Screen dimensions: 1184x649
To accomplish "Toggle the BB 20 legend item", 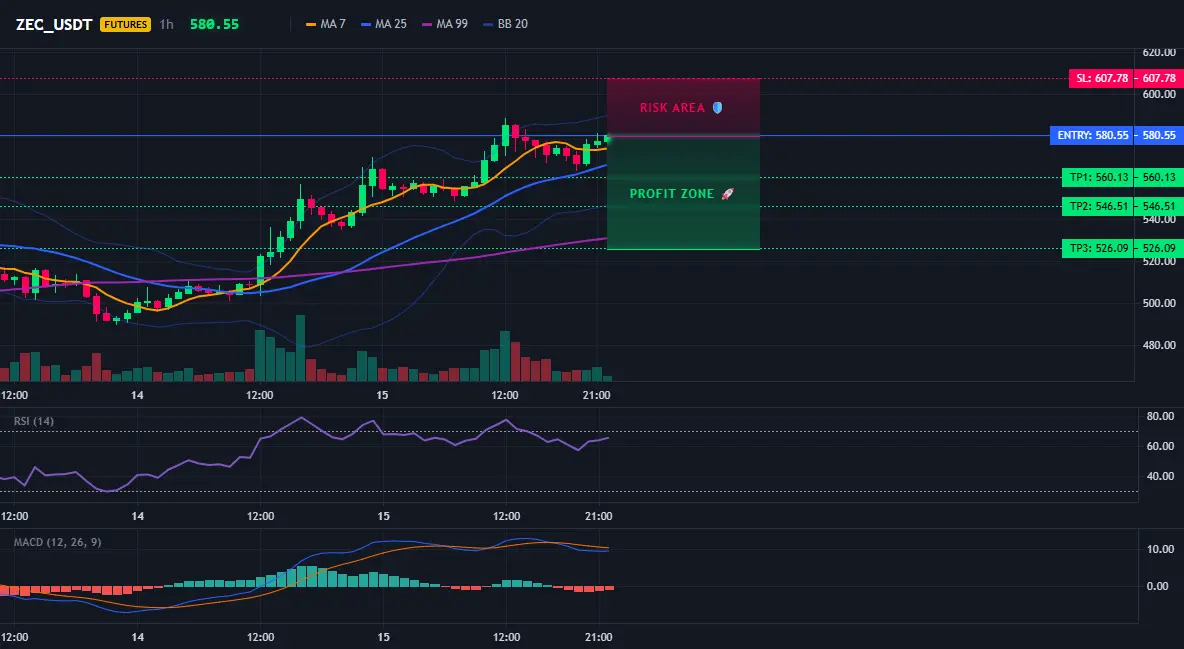I will [x=505, y=24].
